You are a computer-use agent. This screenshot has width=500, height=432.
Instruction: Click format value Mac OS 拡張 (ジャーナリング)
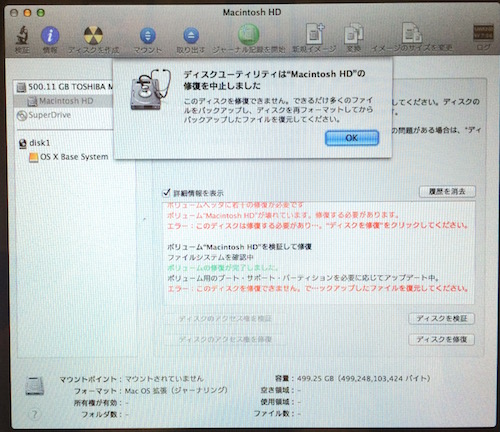[x=176, y=391]
